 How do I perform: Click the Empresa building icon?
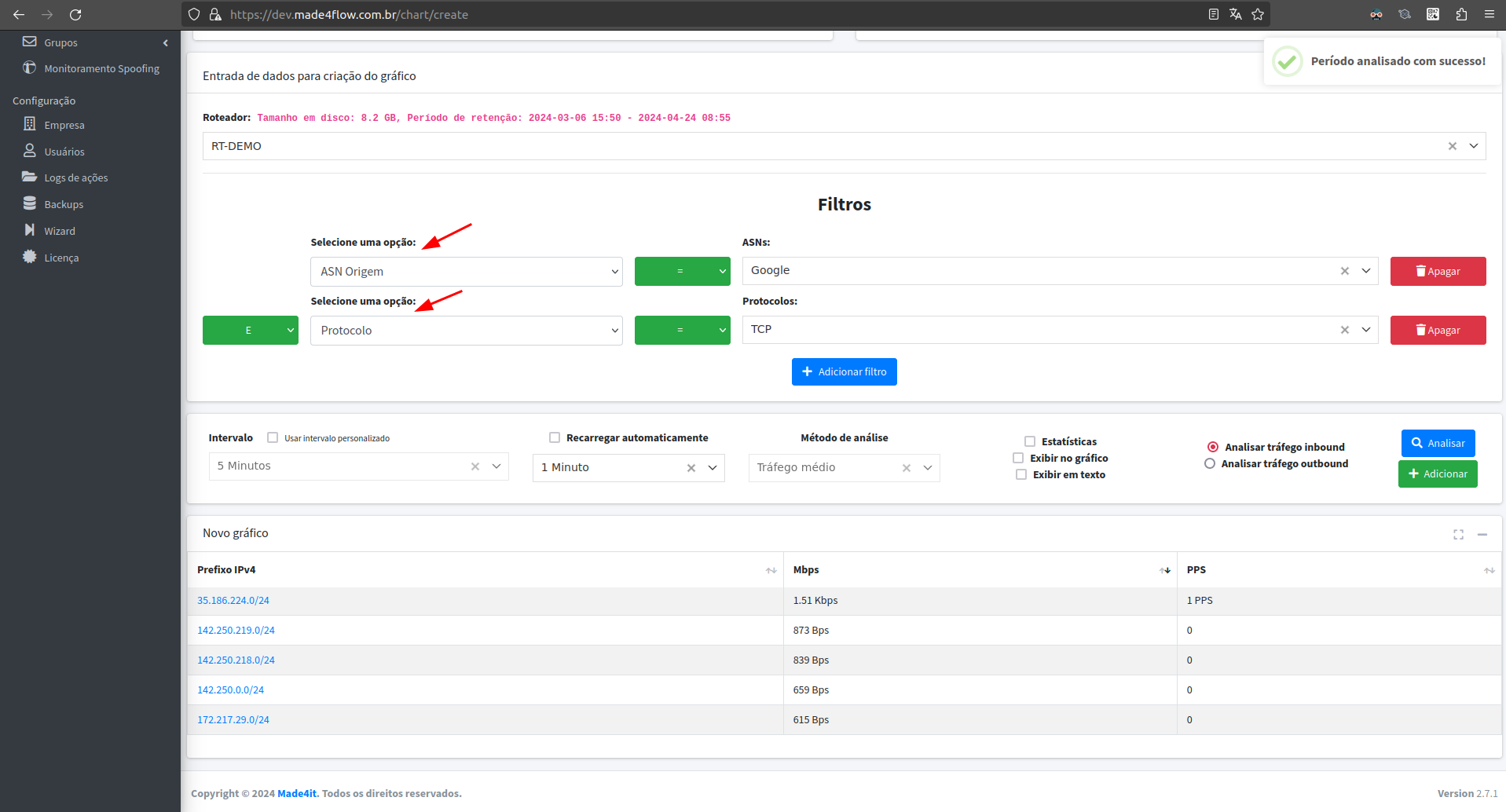click(x=30, y=124)
